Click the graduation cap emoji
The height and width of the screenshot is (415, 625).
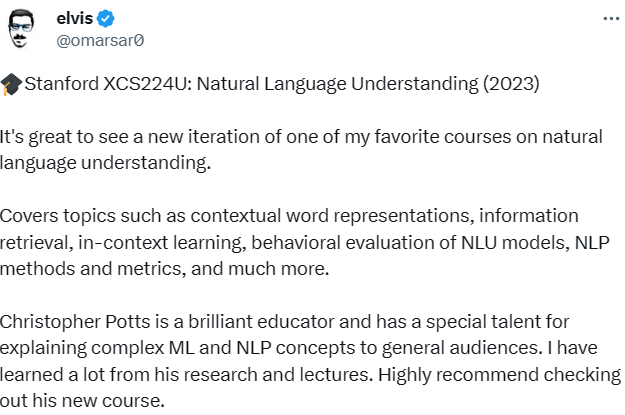coord(11,84)
